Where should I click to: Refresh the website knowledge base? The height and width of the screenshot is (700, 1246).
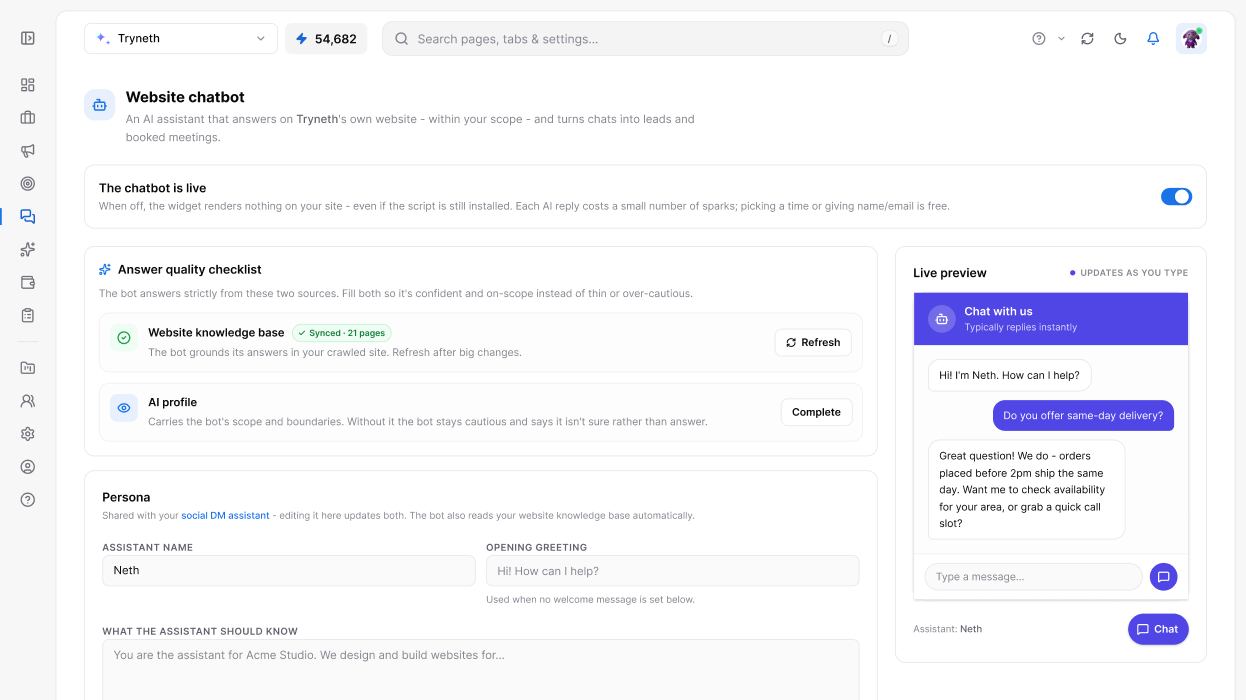[813, 342]
